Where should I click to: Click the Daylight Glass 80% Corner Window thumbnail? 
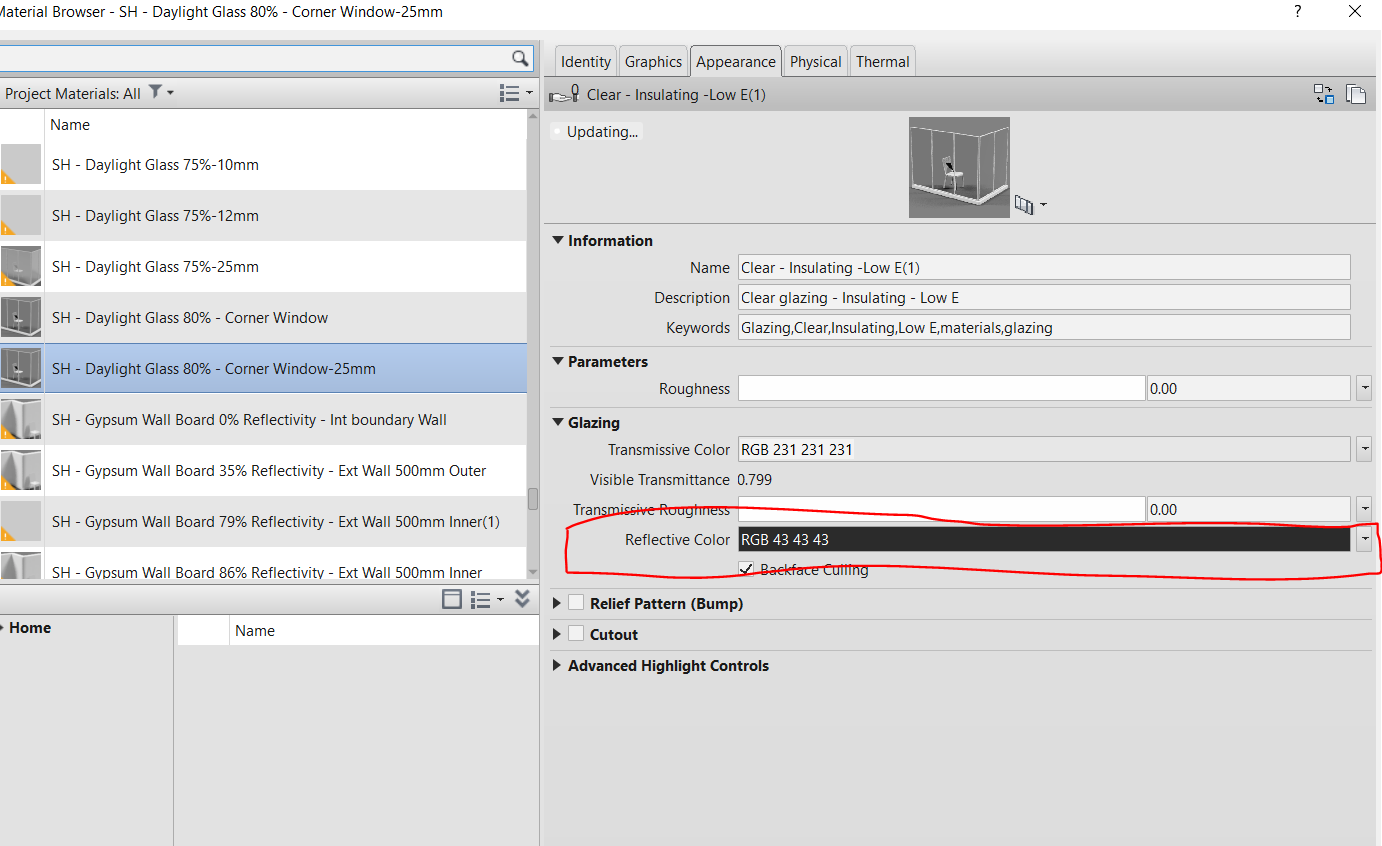21,317
